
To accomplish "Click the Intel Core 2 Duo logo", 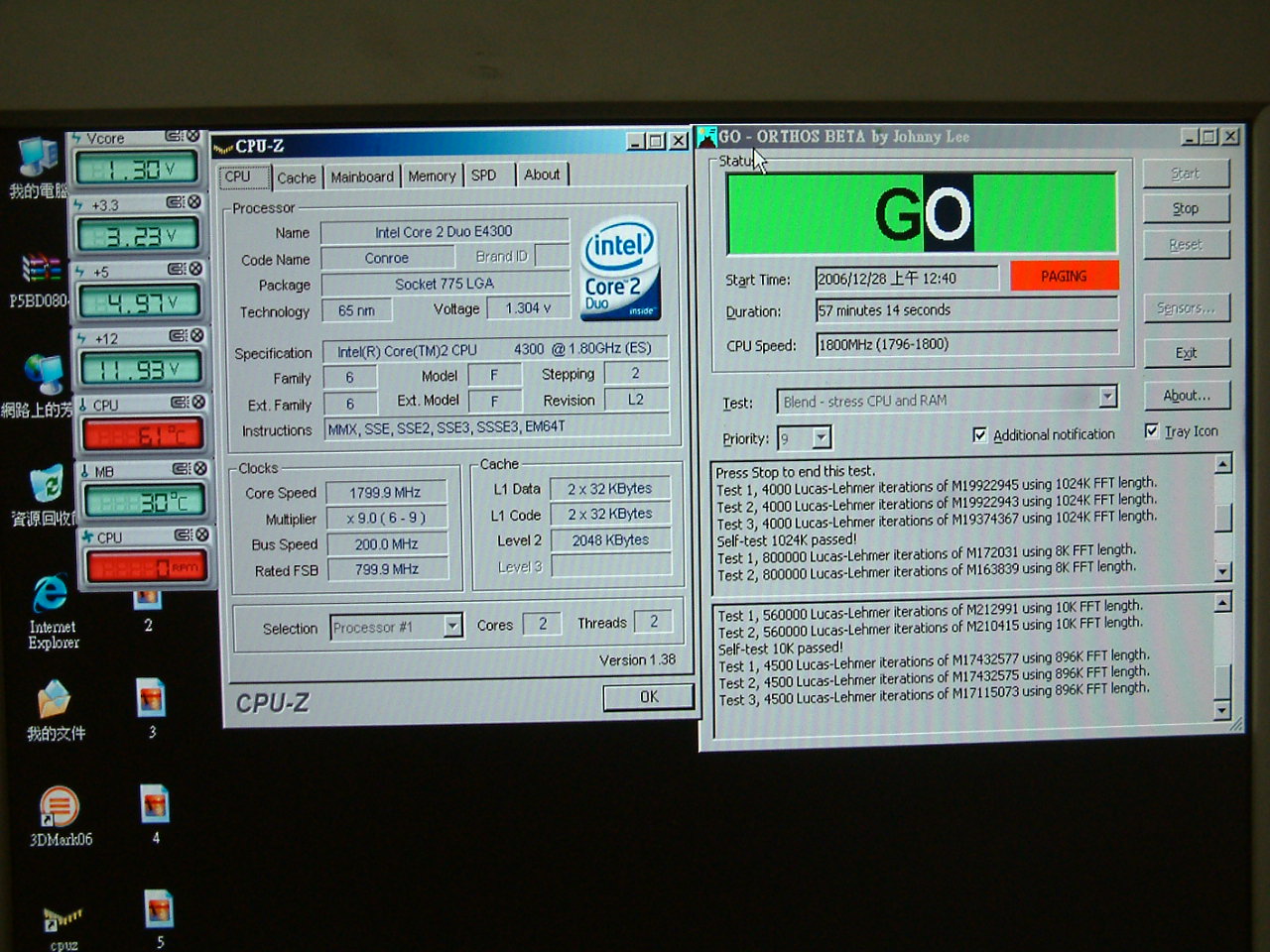I will (x=620, y=269).
